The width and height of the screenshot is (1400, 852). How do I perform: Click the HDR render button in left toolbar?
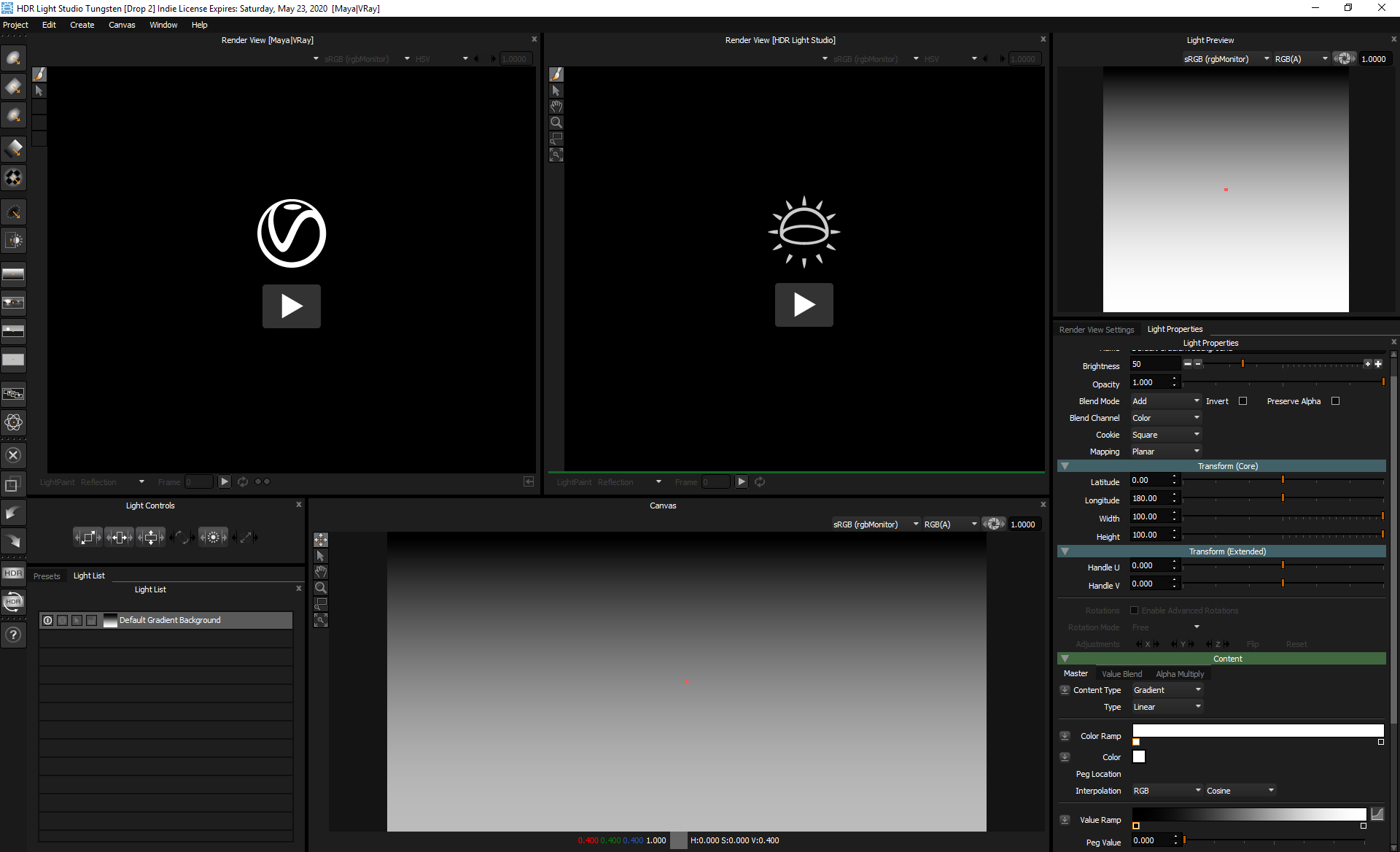click(13, 573)
